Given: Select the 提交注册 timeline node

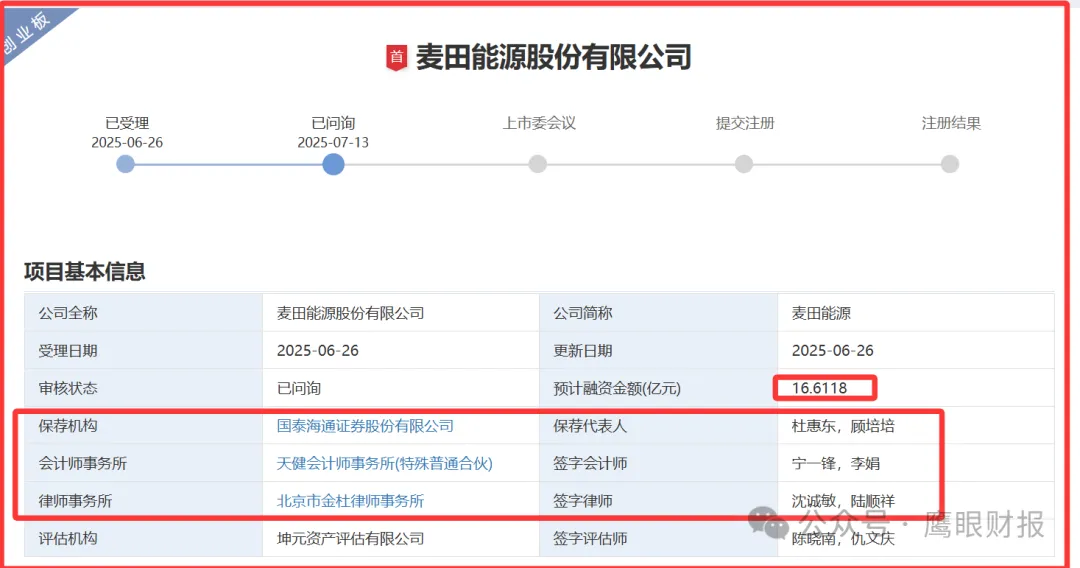Looking at the screenshot, I should [x=744, y=164].
